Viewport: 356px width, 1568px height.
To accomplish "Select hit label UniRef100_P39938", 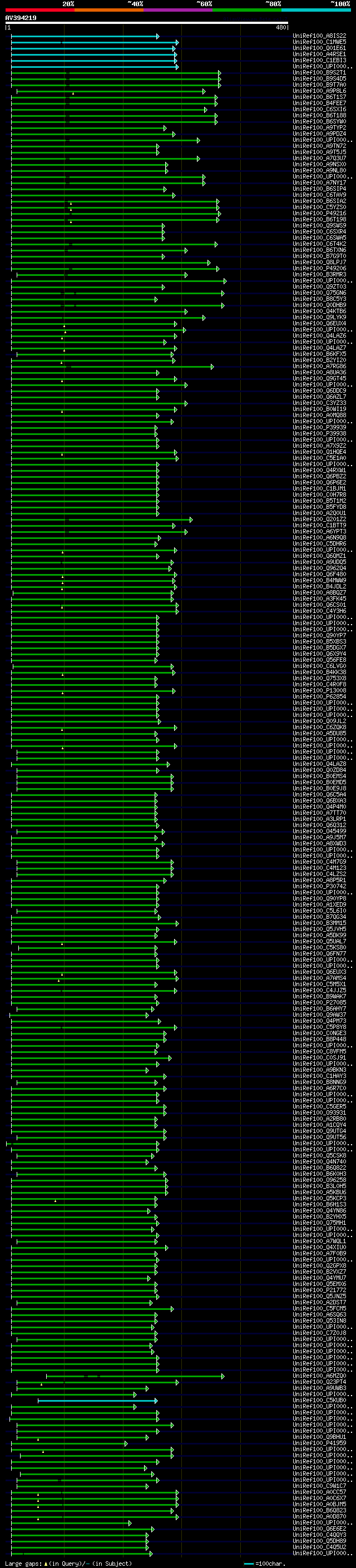I will tap(319, 433).
